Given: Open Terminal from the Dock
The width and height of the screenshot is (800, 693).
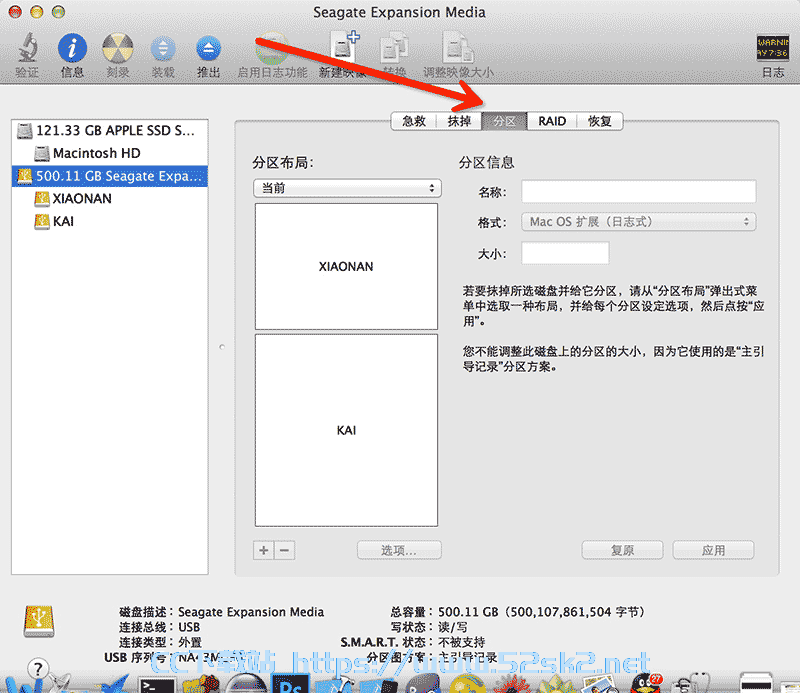Looking at the screenshot, I should point(157,684).
